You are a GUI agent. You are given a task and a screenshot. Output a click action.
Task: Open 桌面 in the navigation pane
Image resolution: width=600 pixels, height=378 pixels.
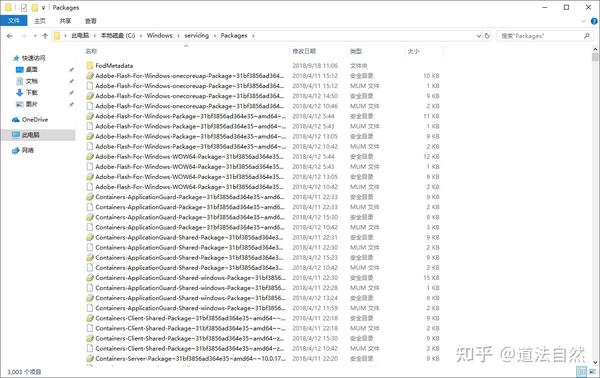tap(32, 70)
